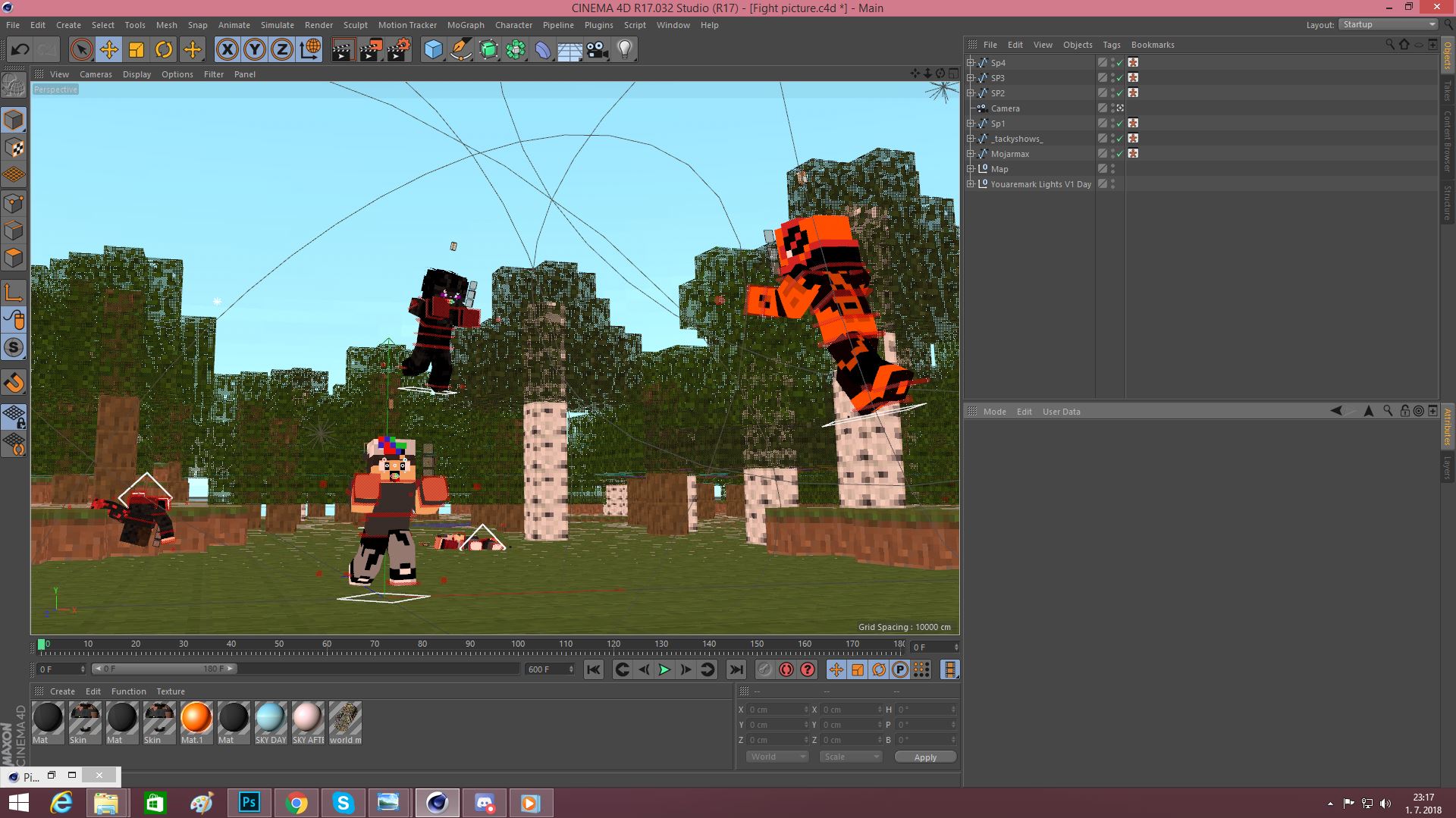Expand the SP2 object tree
1456x818 pixels.
pos(971,93)
